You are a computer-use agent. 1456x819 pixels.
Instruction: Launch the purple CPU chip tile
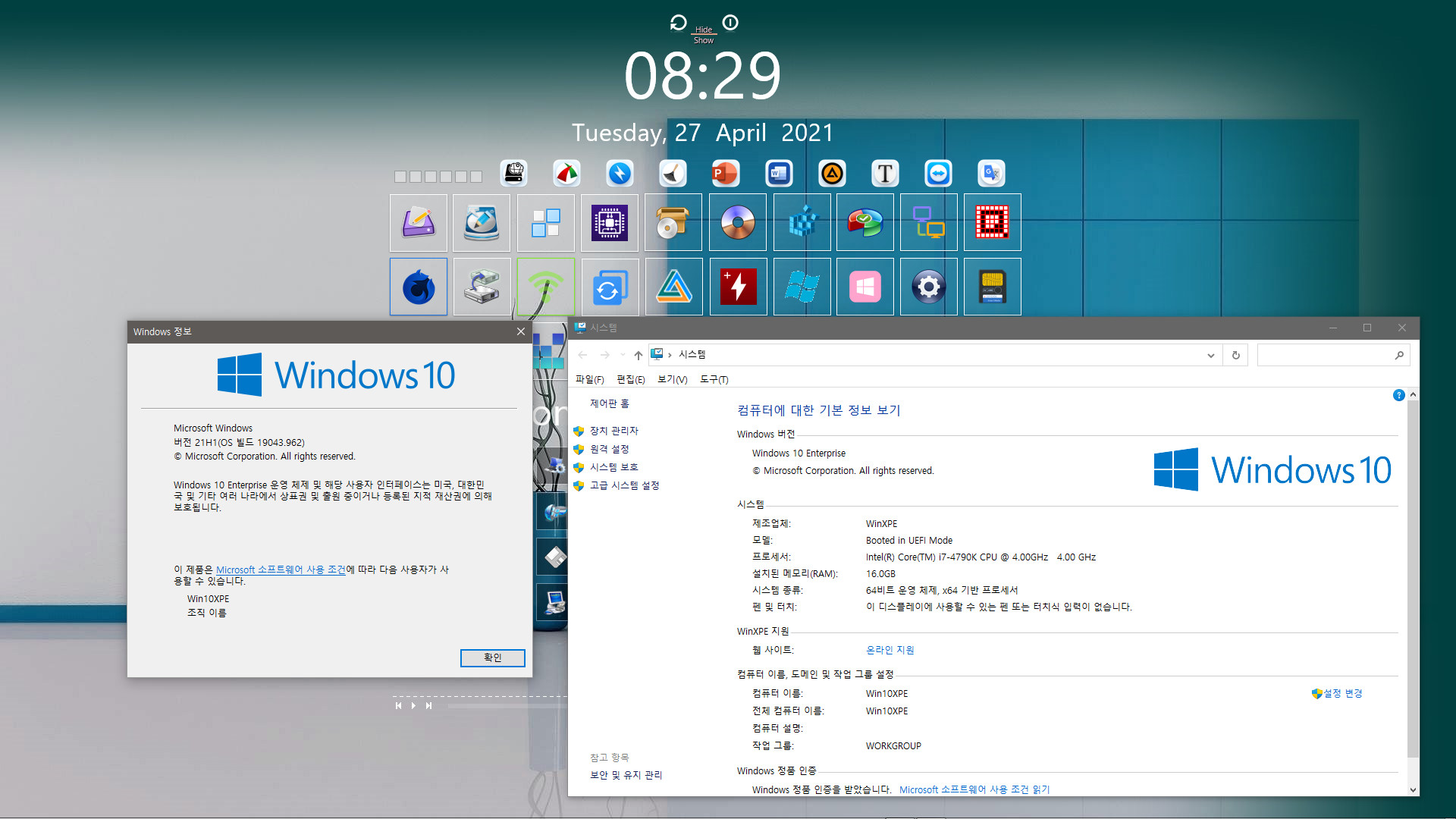coord(610,222)
